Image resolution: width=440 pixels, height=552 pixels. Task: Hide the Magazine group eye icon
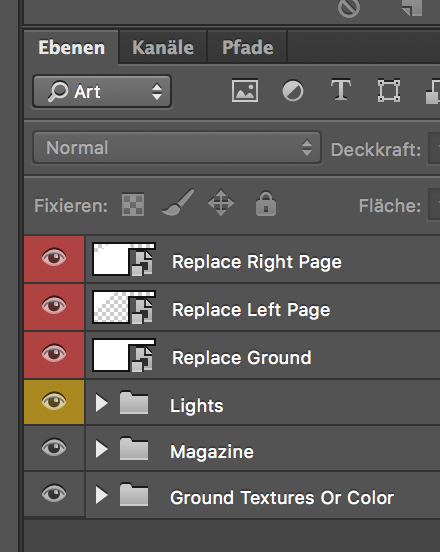coord(54,448)
